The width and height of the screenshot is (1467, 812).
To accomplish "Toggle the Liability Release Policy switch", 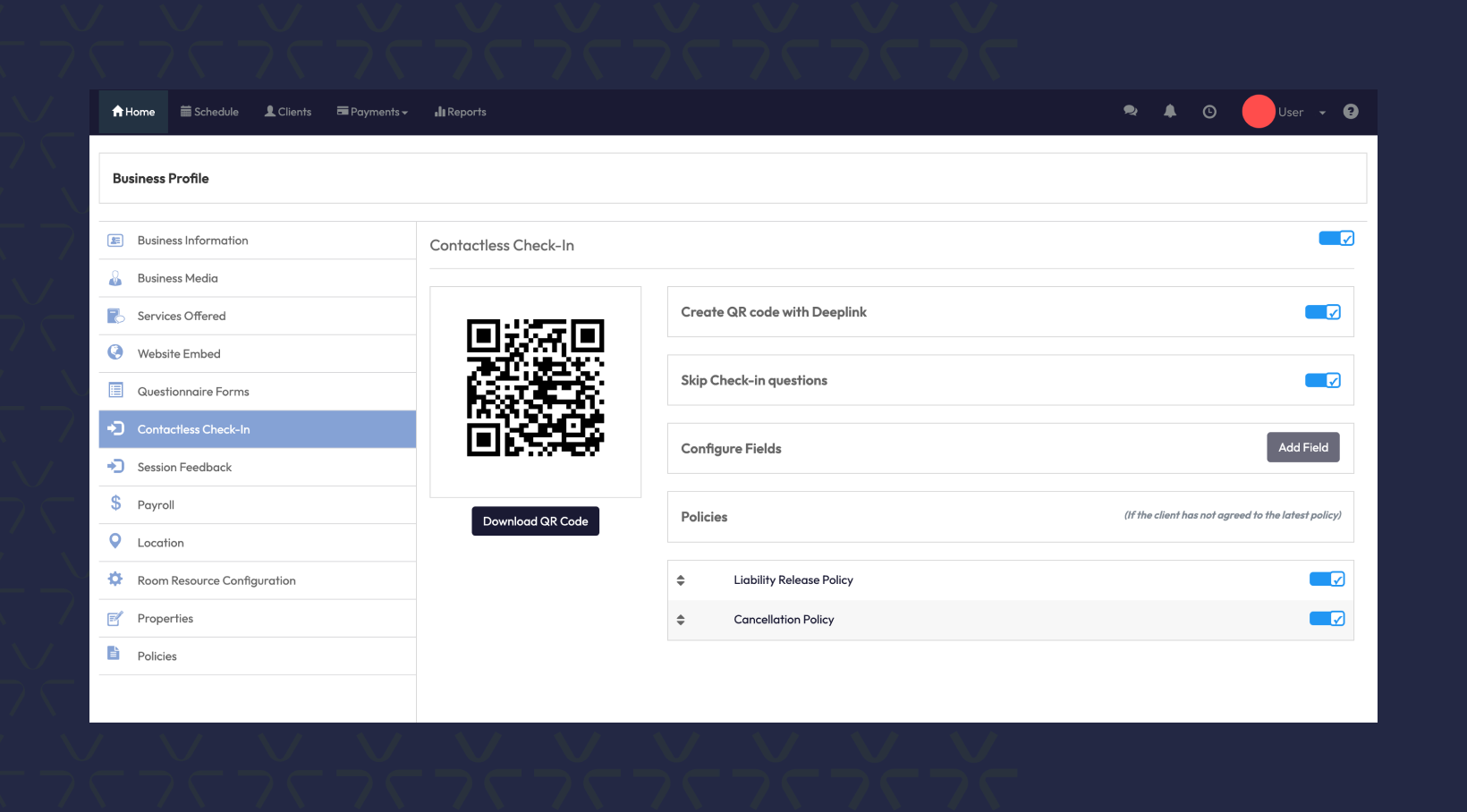I will [x=1327, y=579].
